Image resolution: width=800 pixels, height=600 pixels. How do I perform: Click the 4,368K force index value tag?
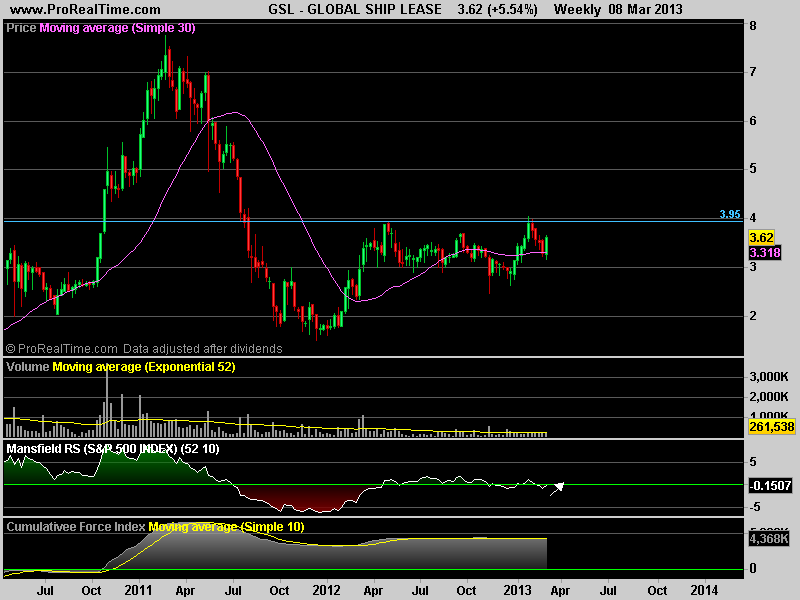tap(769, 538)
